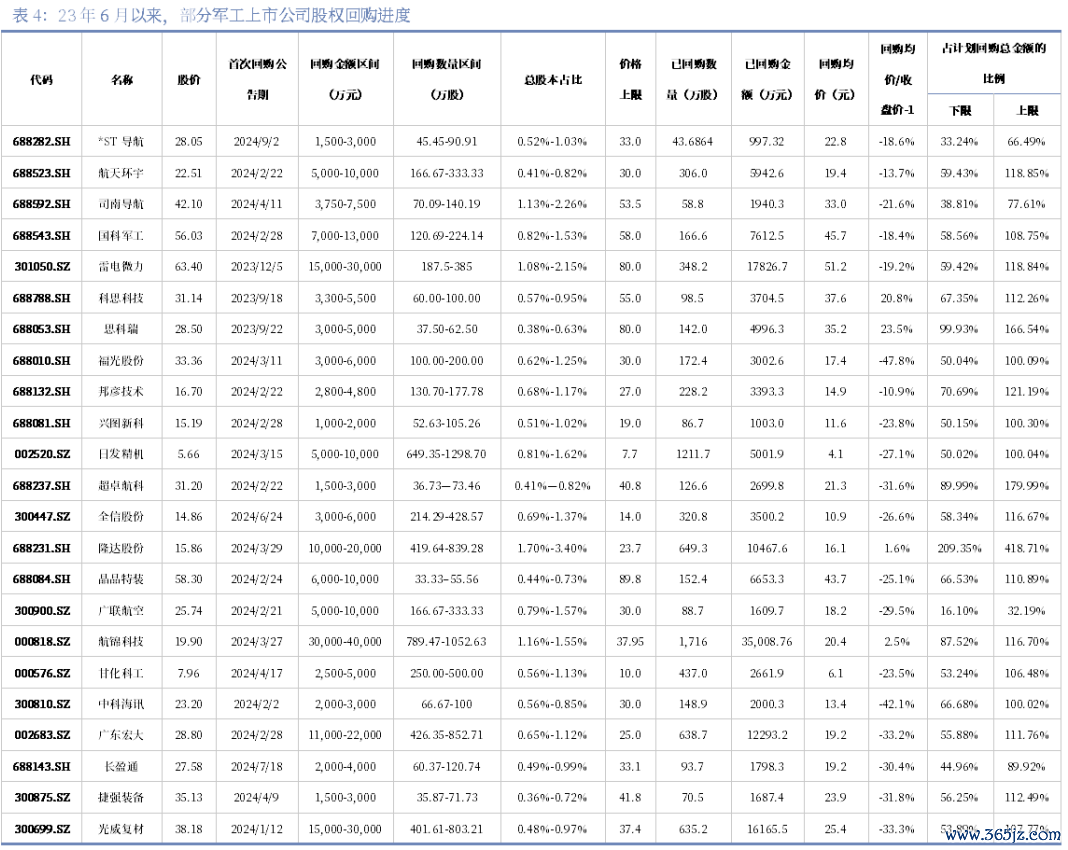The image size is (1068, 850).
Task: Select stock code 301050.SZ
Action: coord(42,267)
